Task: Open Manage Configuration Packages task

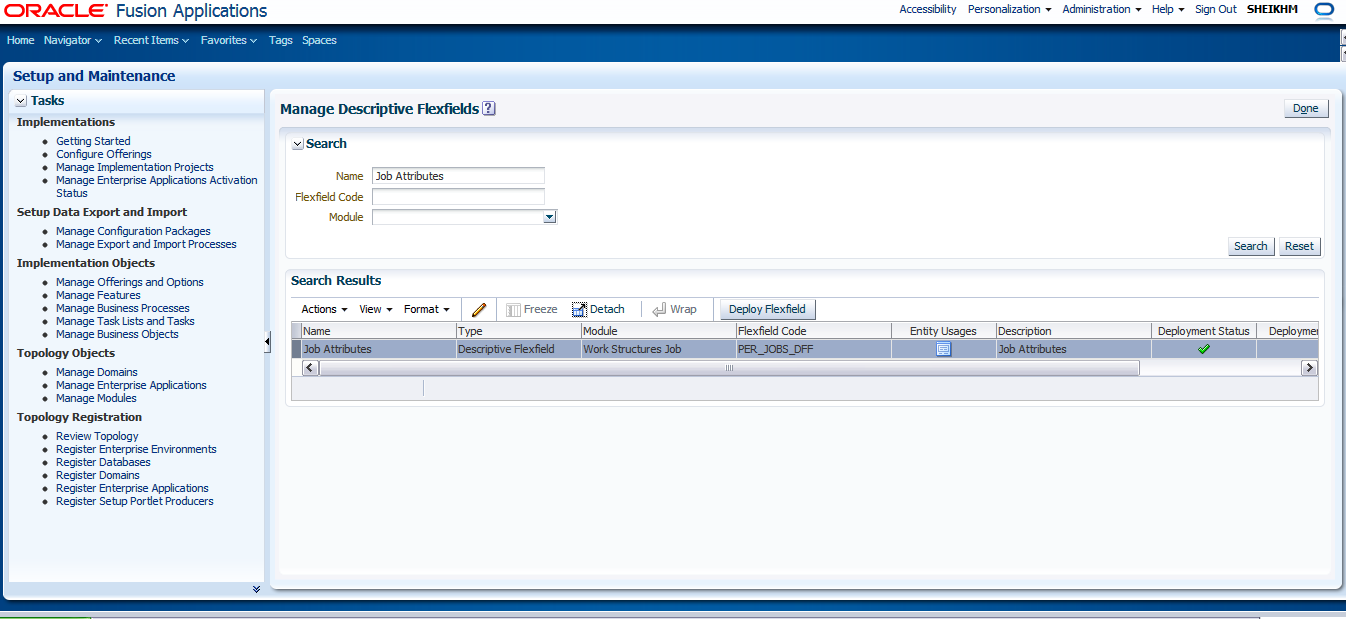Action: pos(133,231)
